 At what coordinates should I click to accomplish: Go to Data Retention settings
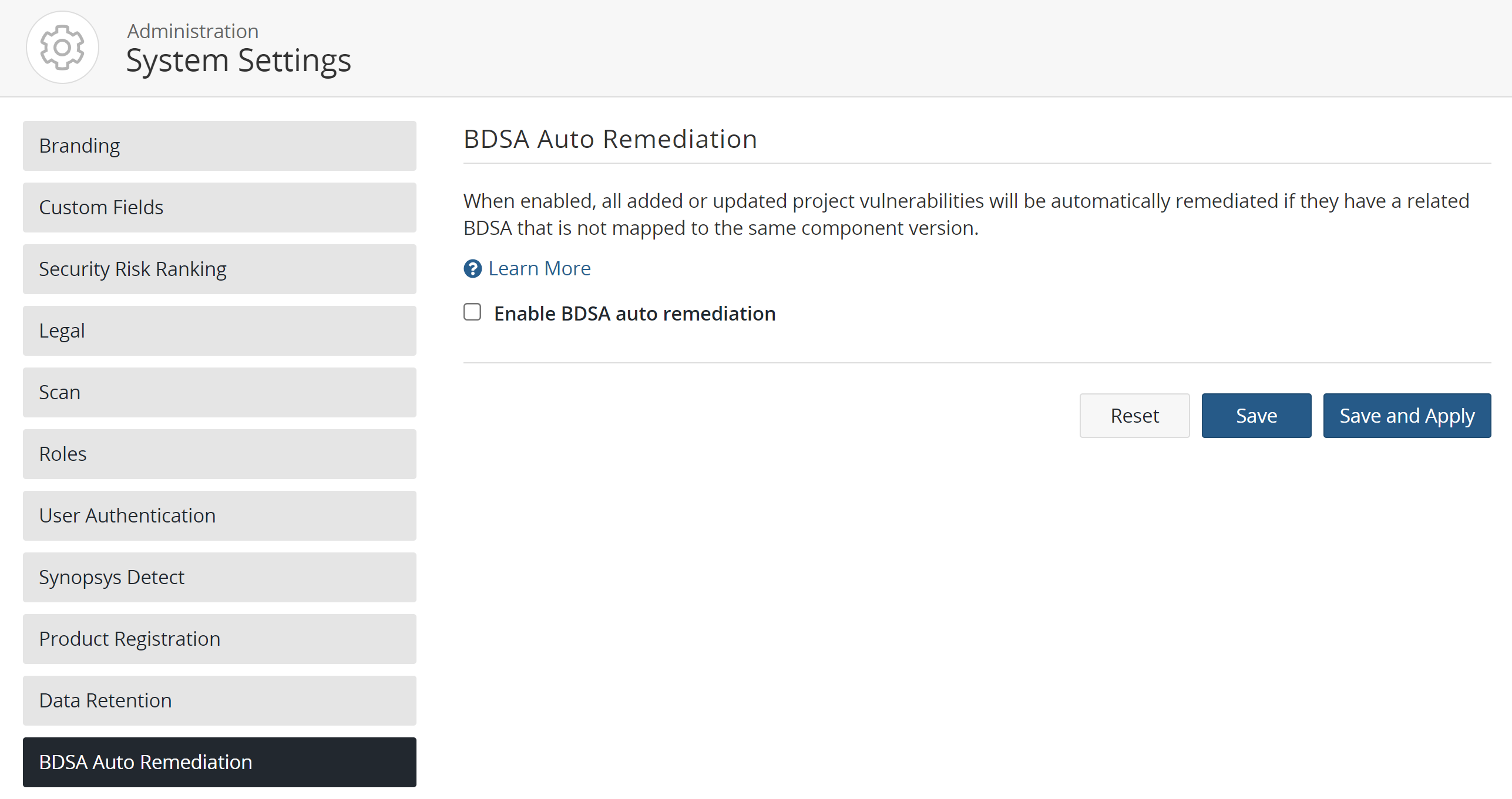pyautogui.click(x=219, y=700)
